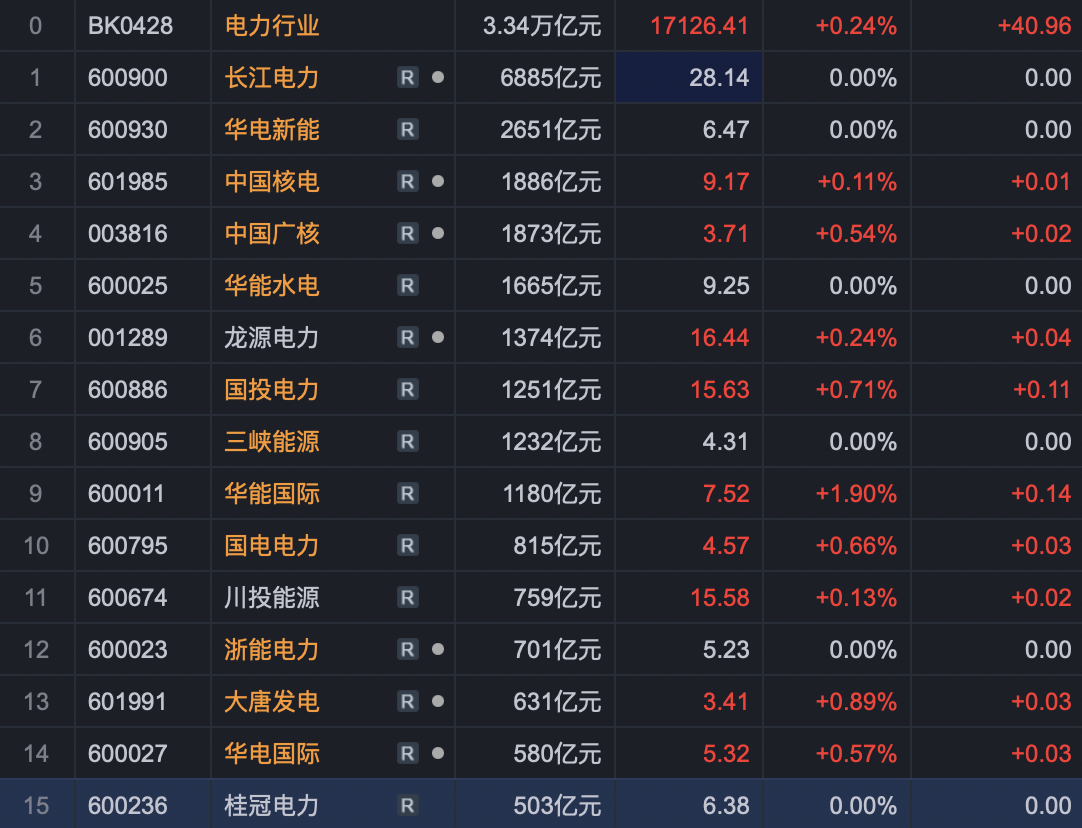This screenshot has width=1082, height=828.
Task: Click the gray dot marker for 龙源电力
Action: (437, 337)
